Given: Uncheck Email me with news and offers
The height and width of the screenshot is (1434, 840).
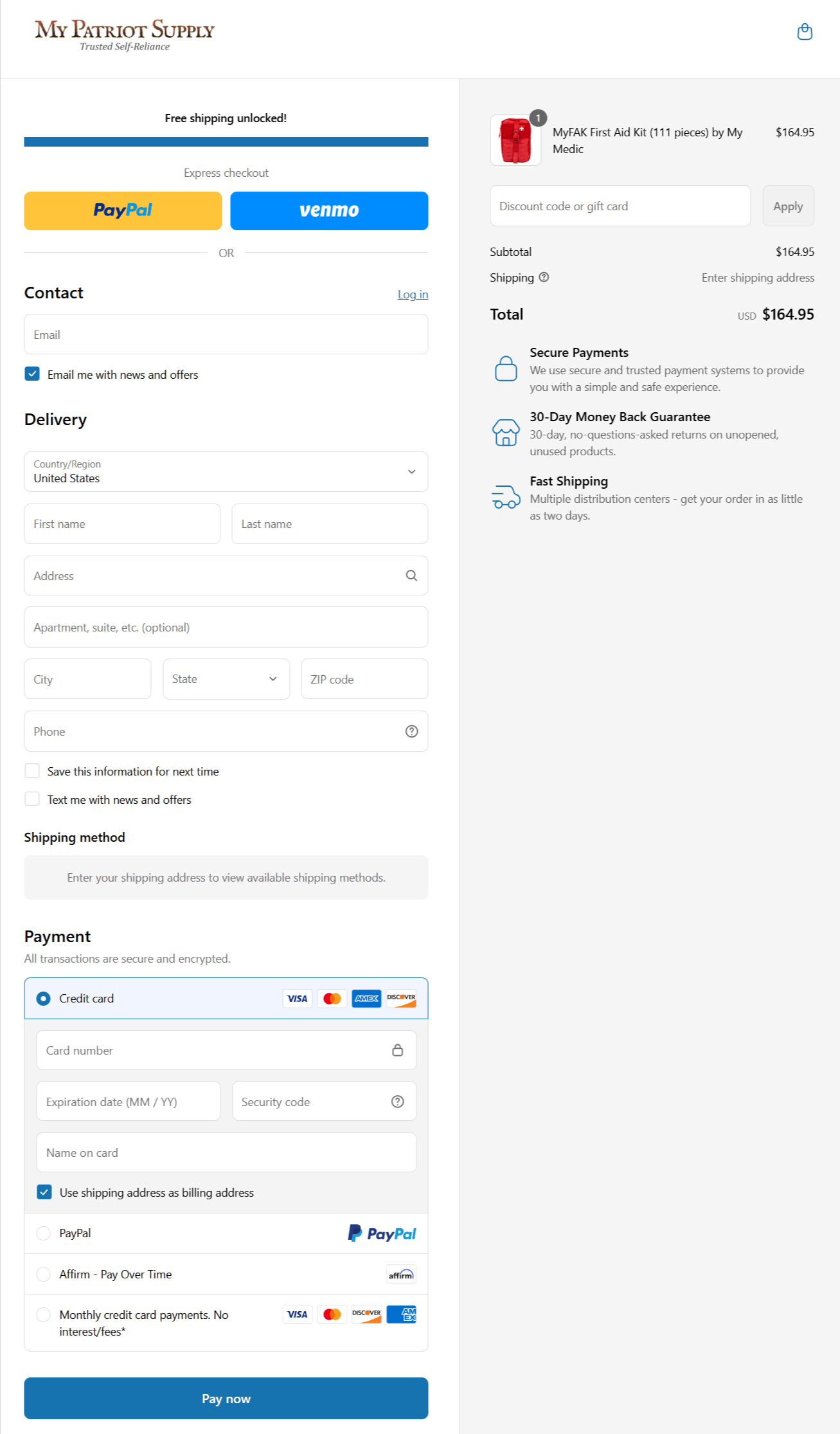Looking at the screenshot, I should (32, 374).
